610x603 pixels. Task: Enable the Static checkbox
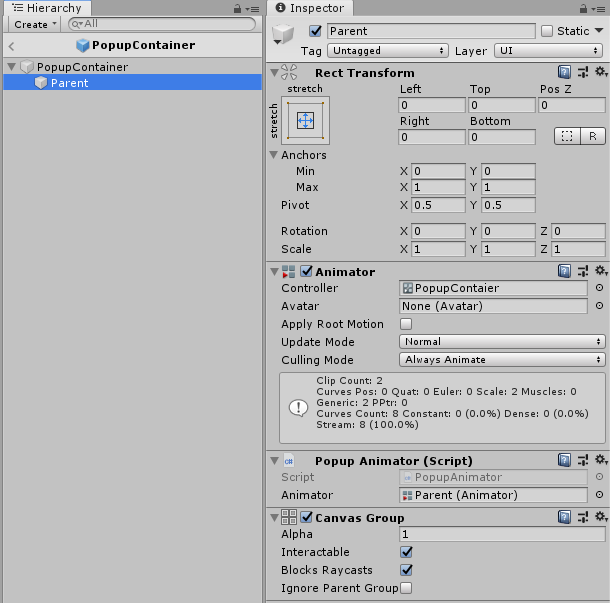click(x=547, y=31)
